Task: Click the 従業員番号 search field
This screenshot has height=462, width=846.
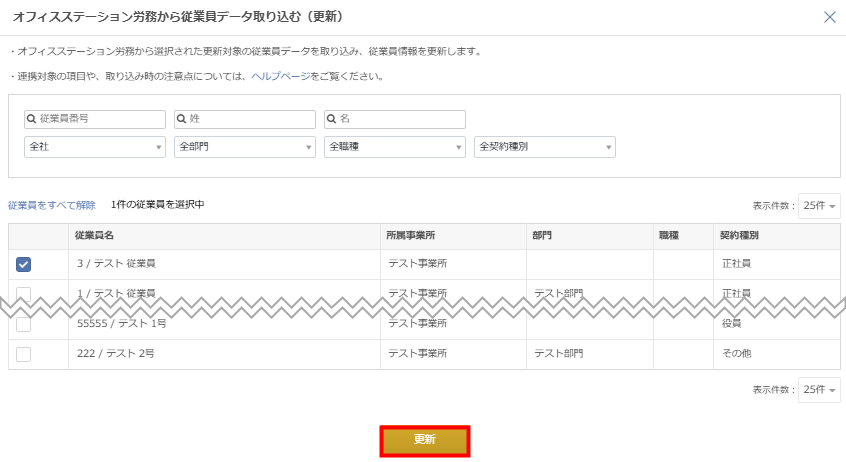Action: pyautogui.click(x=95, y=119)
